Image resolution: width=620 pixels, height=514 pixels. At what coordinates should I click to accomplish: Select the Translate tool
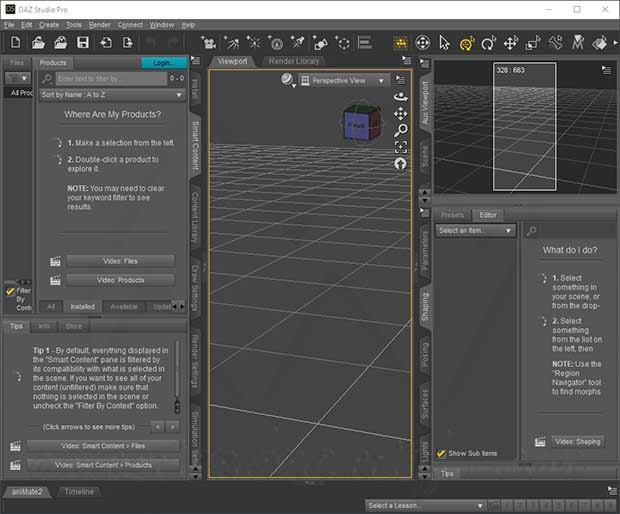pos(511,43)
